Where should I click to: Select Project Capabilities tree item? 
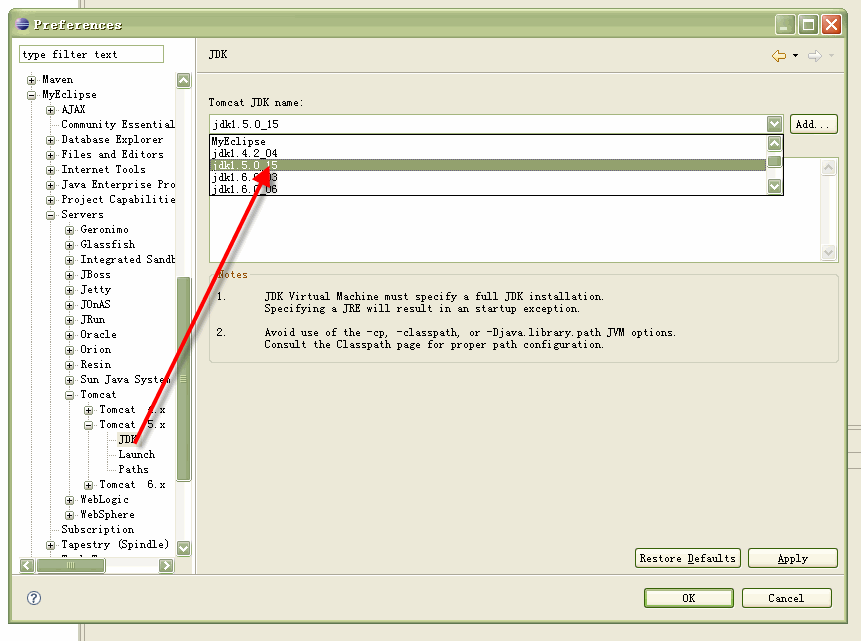coord(118,199)
